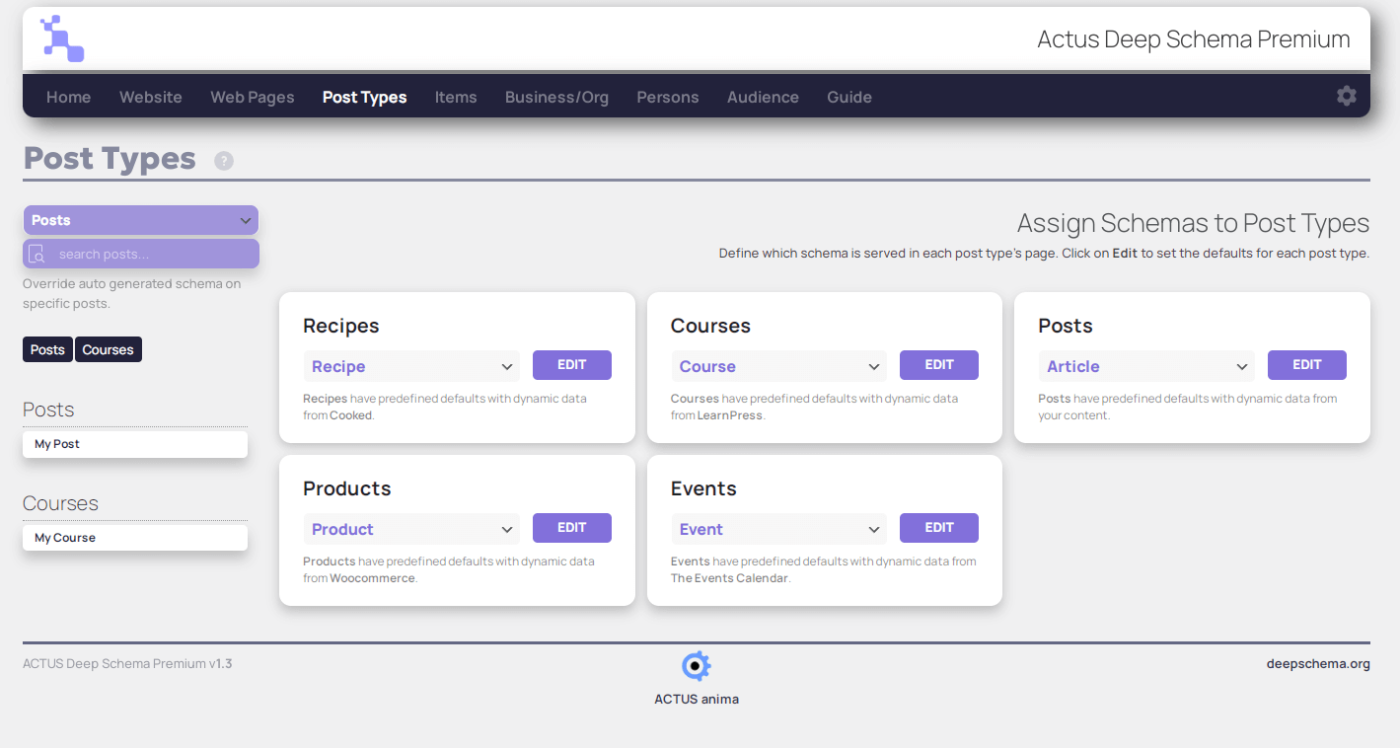Viewport: 1400px width, 748px height.
Task: Click the Products card heading
Action: click(x=347, y=489)
